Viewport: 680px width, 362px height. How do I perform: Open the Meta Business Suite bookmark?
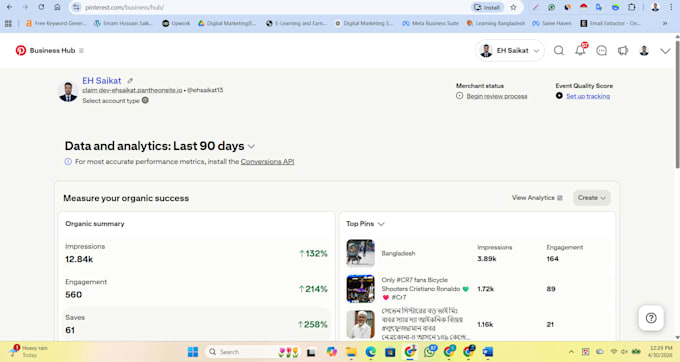[x=430, y=23]
